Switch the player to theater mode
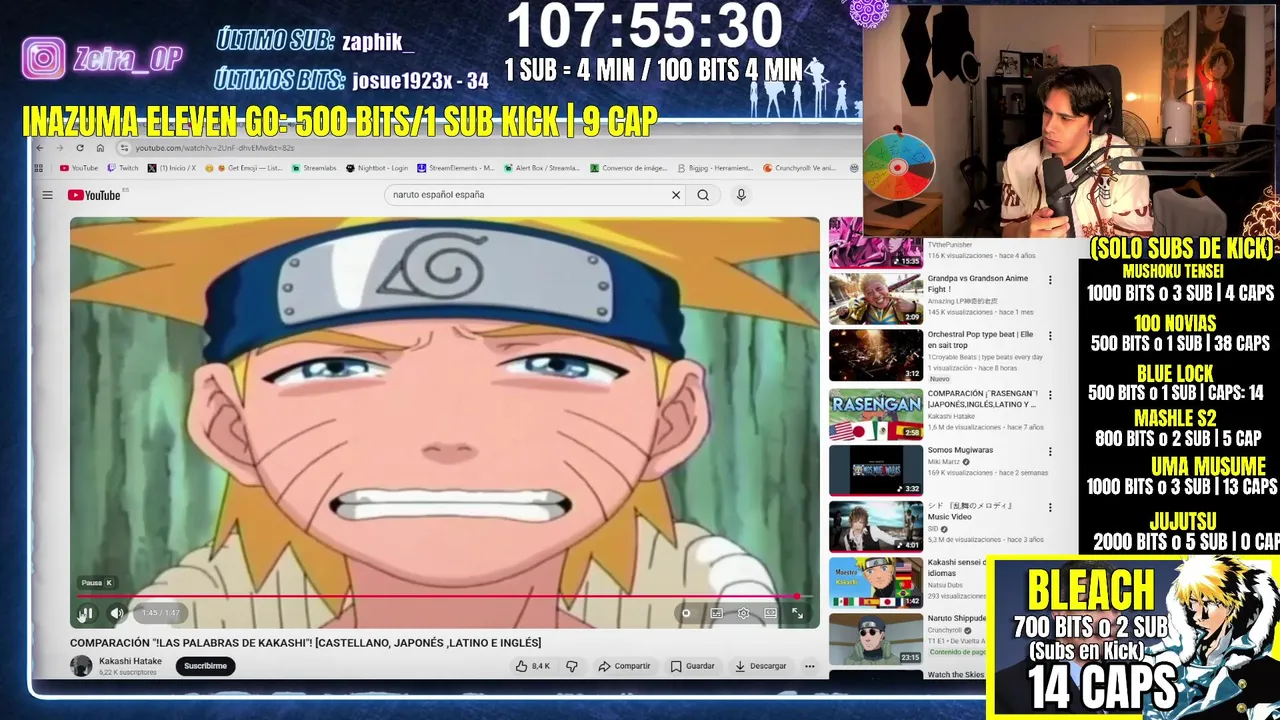 click(x=770, y=613)
